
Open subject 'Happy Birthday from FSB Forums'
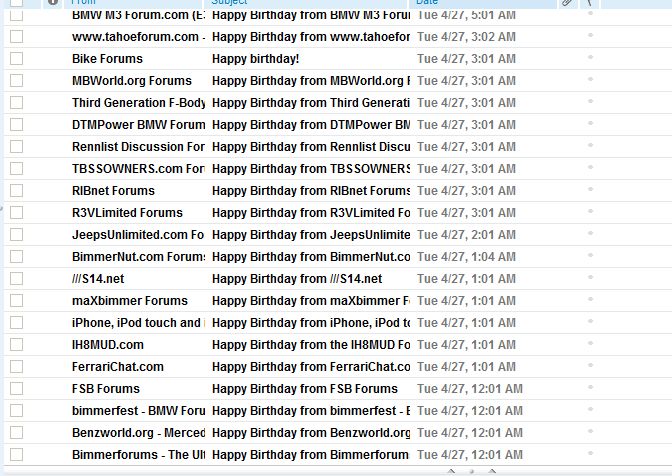(305, 389)
